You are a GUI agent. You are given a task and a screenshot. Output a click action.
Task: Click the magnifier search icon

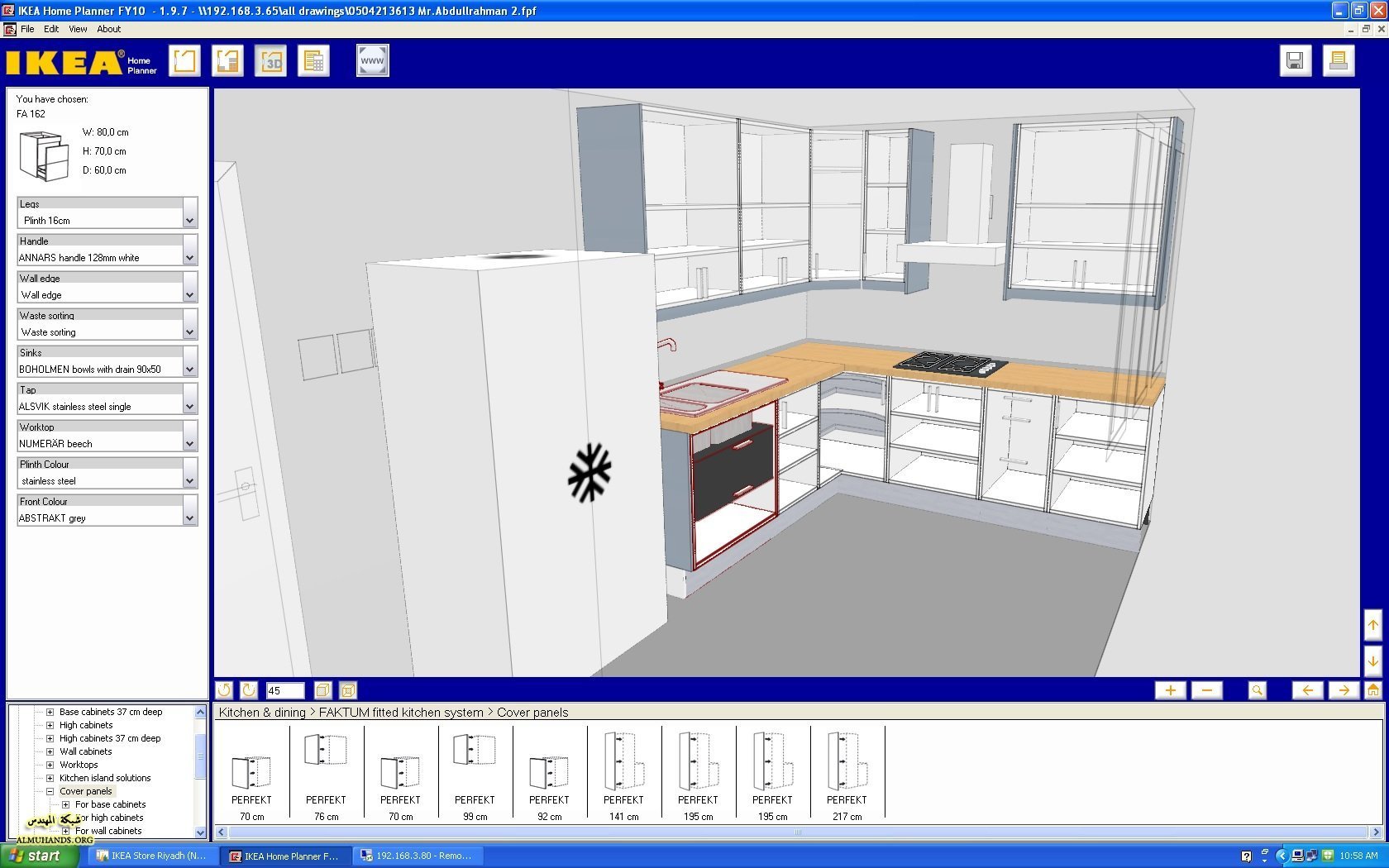[x=1257, y=690]
